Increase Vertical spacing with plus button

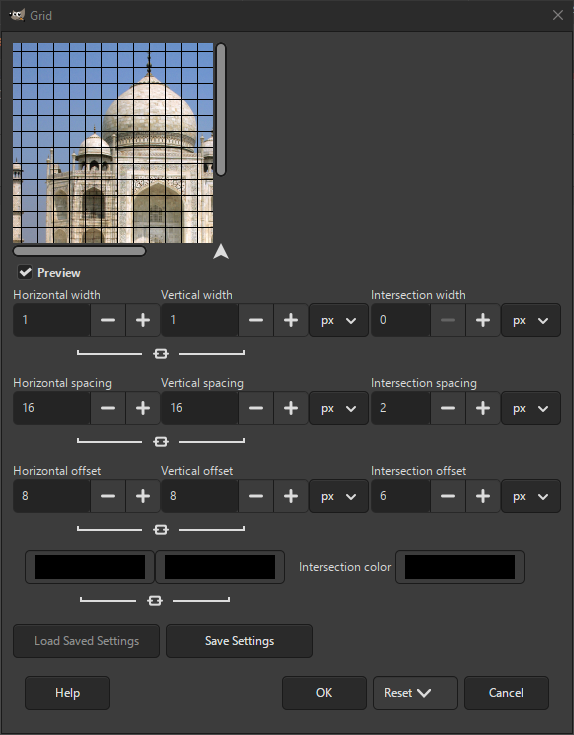[x=291, y=408]
